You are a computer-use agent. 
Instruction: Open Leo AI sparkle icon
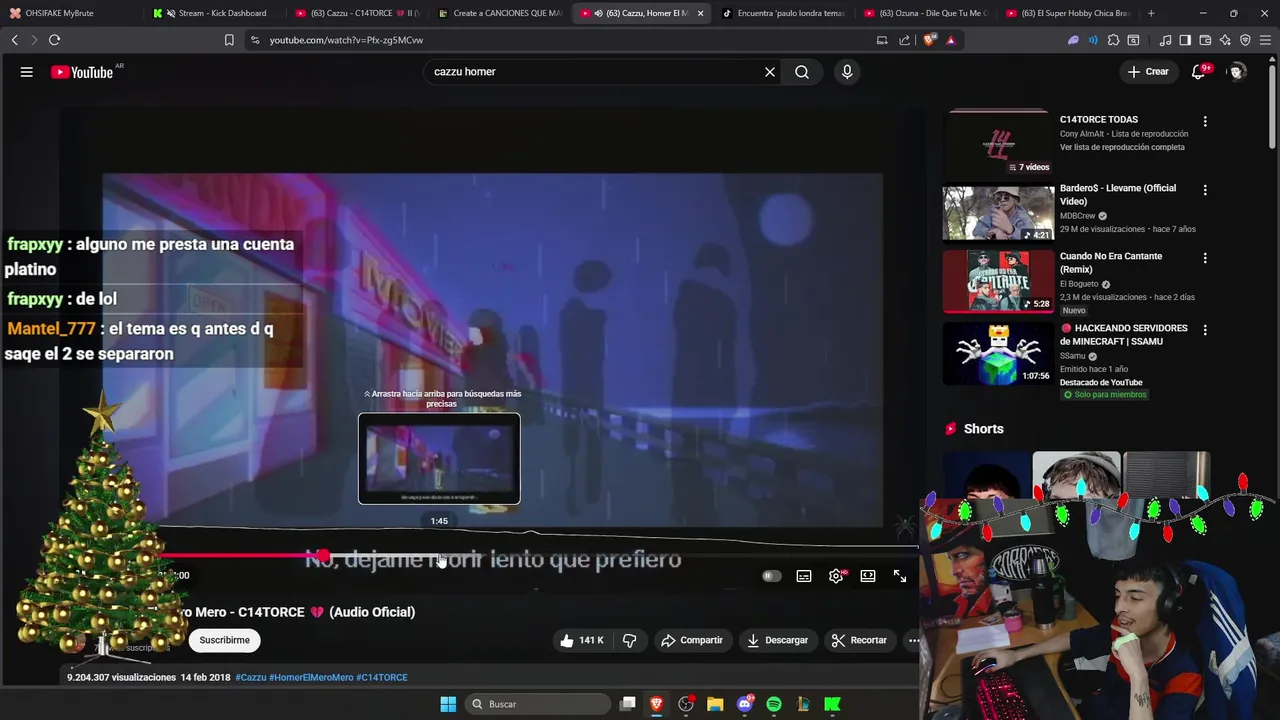pyautogui.click(x=1225, y=40)
